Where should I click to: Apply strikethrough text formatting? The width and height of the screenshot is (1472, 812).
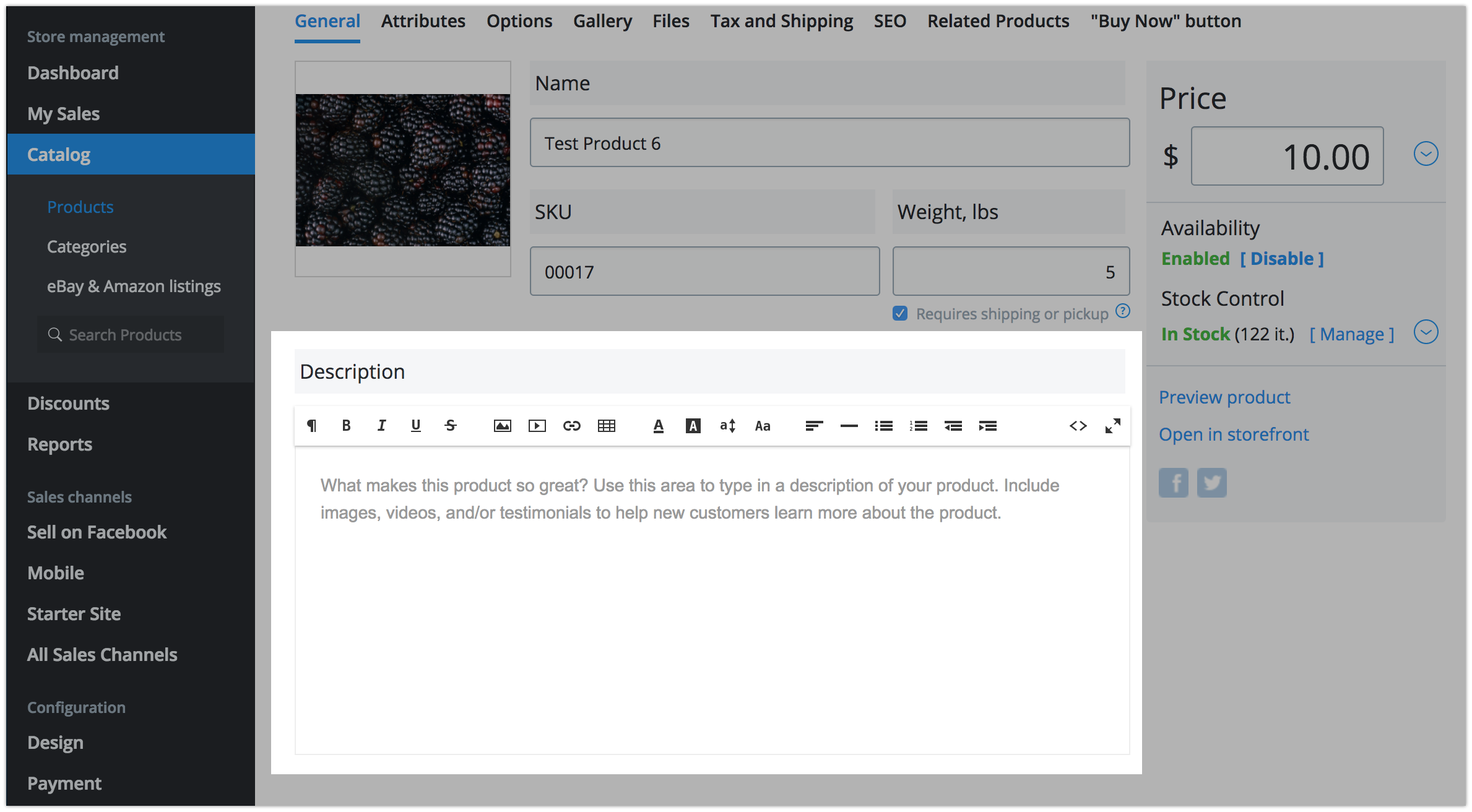[x=451, y=426]
